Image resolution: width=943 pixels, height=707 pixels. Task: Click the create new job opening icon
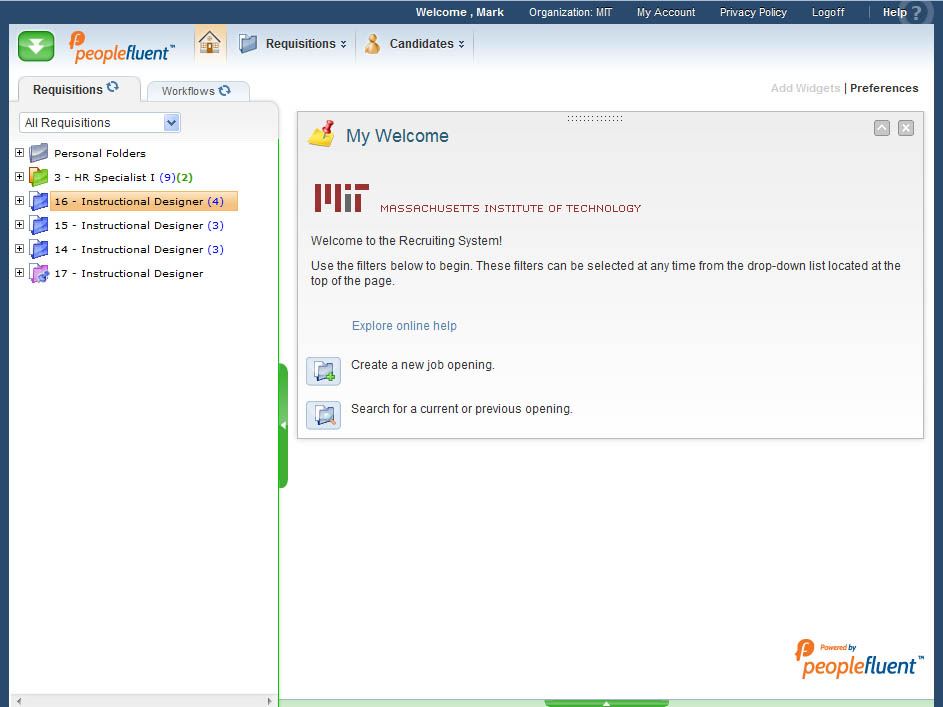(324, 371)
